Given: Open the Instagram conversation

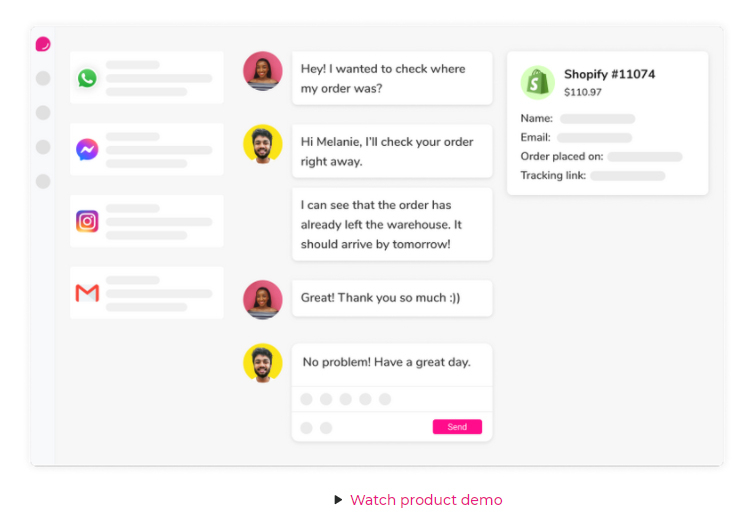Looking at the screenshot, I should pyautogui.click(x=147, y=221).
